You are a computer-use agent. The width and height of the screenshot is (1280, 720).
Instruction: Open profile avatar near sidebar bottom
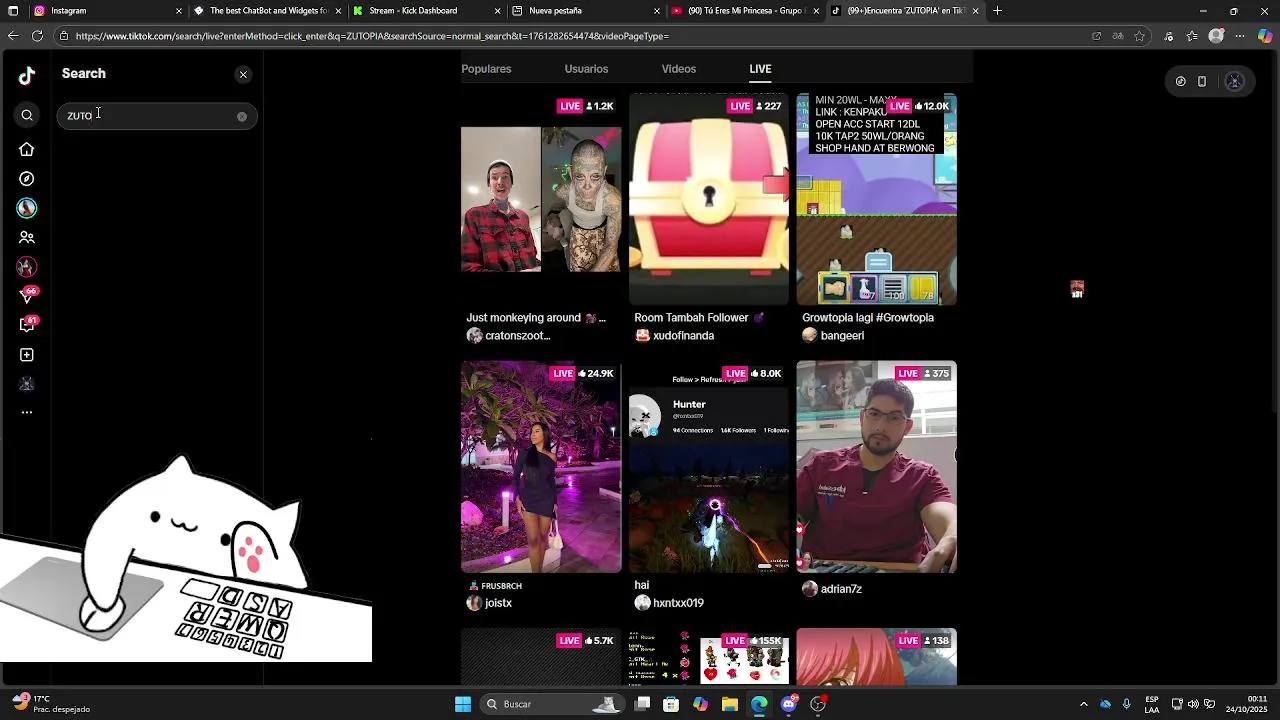click(x=27, y=384)
